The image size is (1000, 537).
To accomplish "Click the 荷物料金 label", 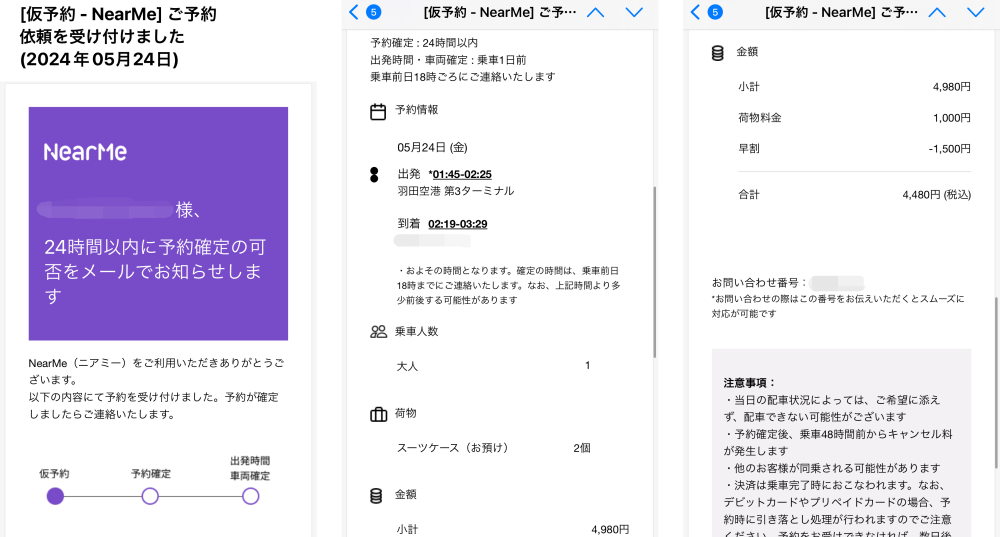I will [760, 117].
